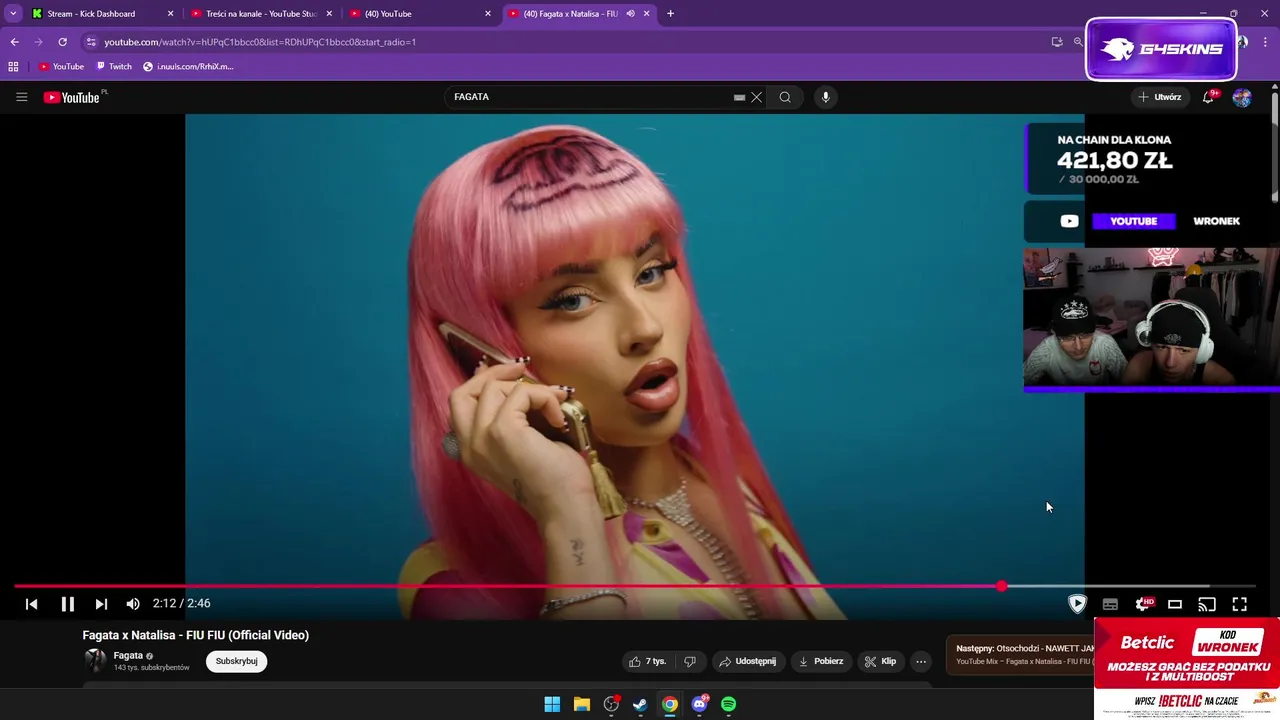The width and height of the screenshot is (1280, 720).
Task: Open OBS-like app icon in taskbar
Action: click(611, 705)
